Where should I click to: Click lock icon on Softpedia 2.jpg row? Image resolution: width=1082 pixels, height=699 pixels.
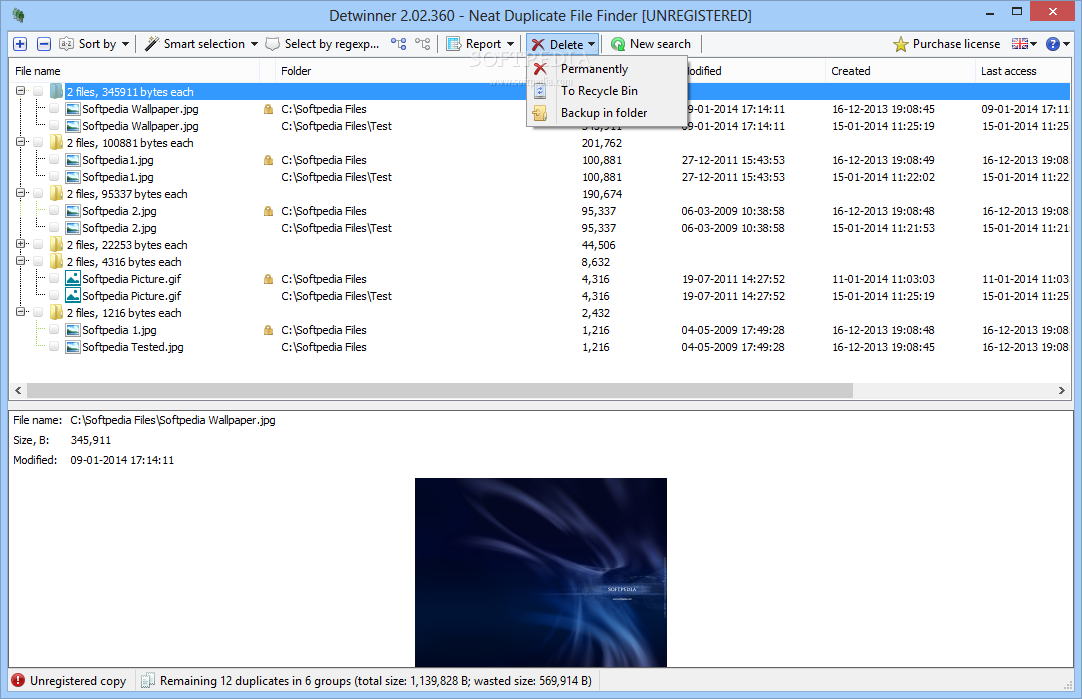point(268,211)
